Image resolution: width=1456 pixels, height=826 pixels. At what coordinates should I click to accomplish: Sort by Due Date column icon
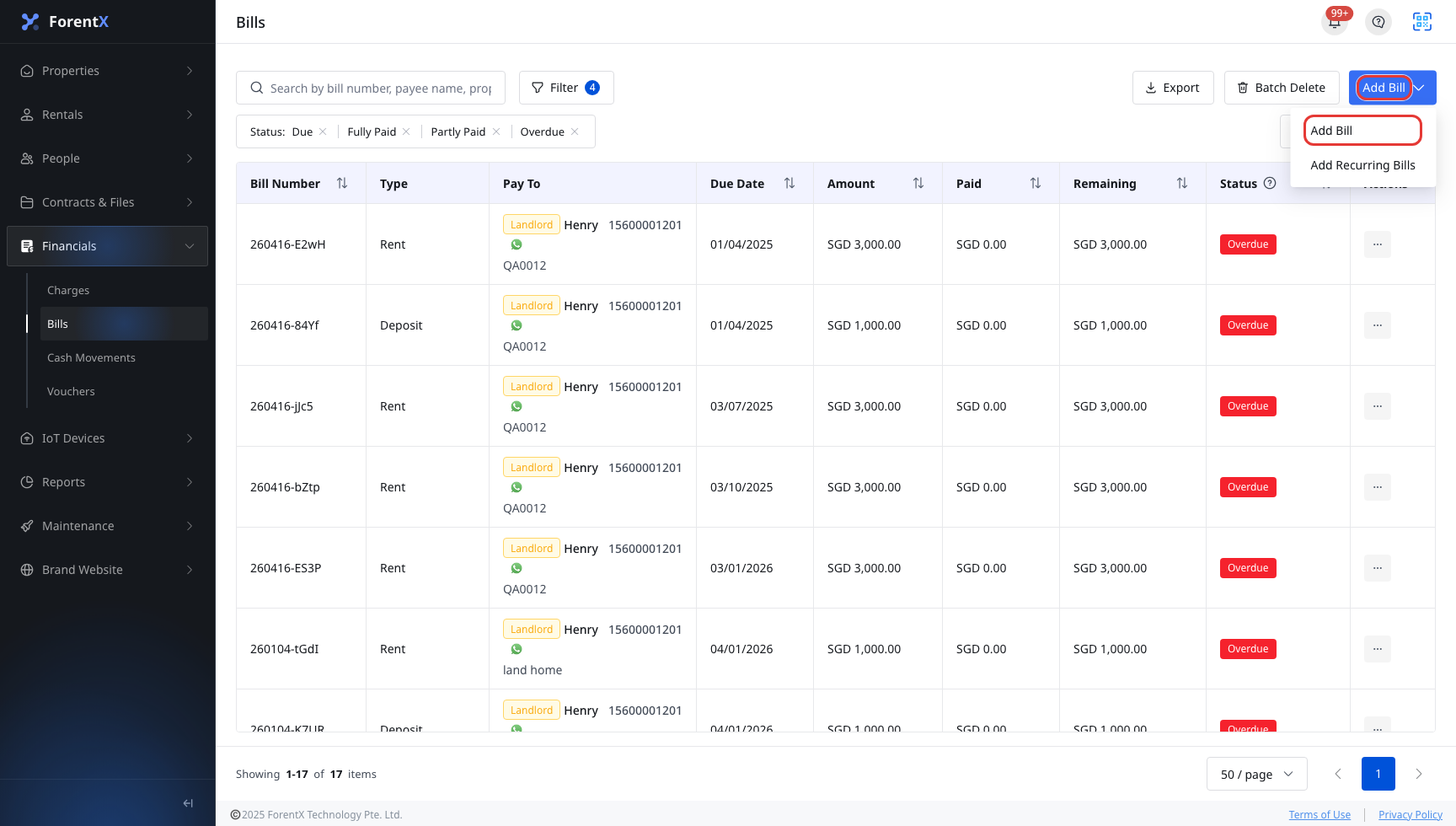[x=790, y=183]
